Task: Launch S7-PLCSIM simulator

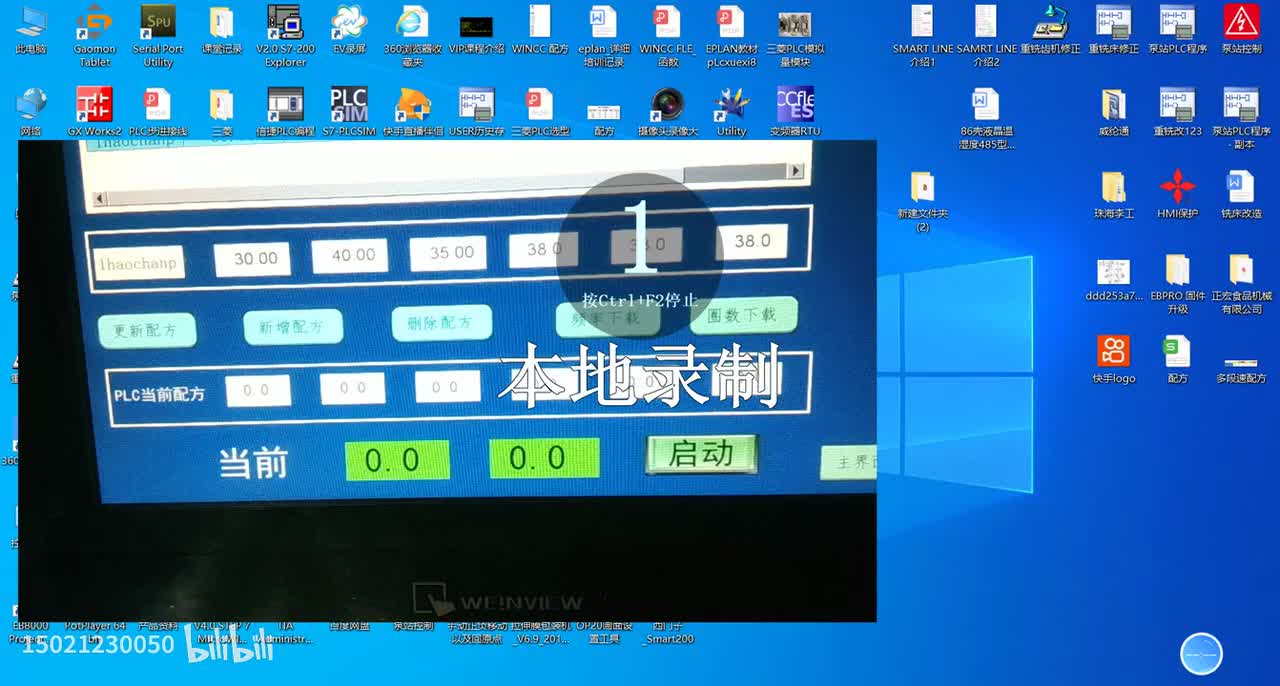Action: point(349,111)
